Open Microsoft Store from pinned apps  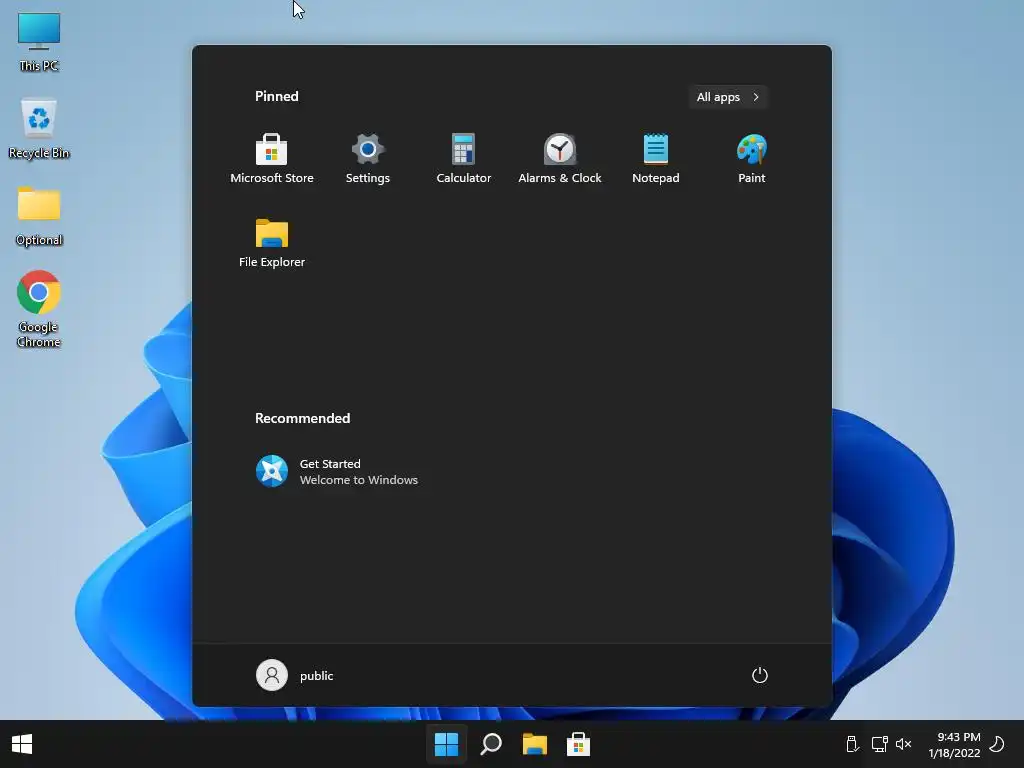272,159
